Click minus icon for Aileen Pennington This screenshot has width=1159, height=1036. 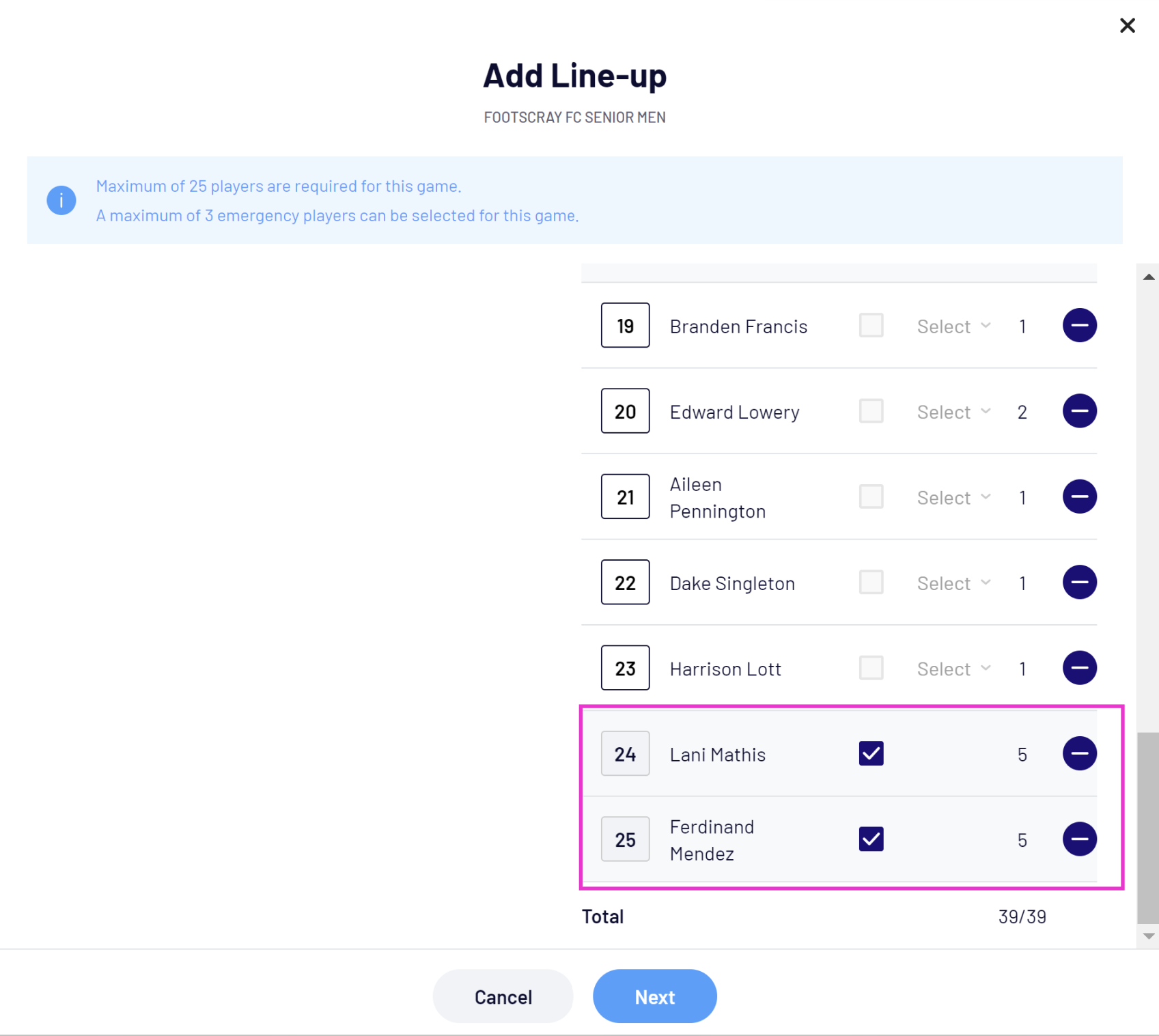point(1079,496)
